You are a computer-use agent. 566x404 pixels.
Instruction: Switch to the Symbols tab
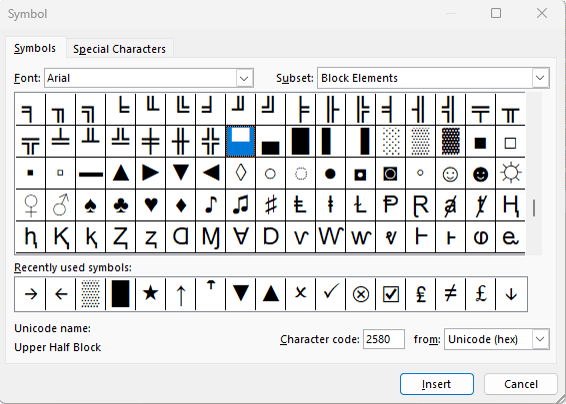pos(35,48)
